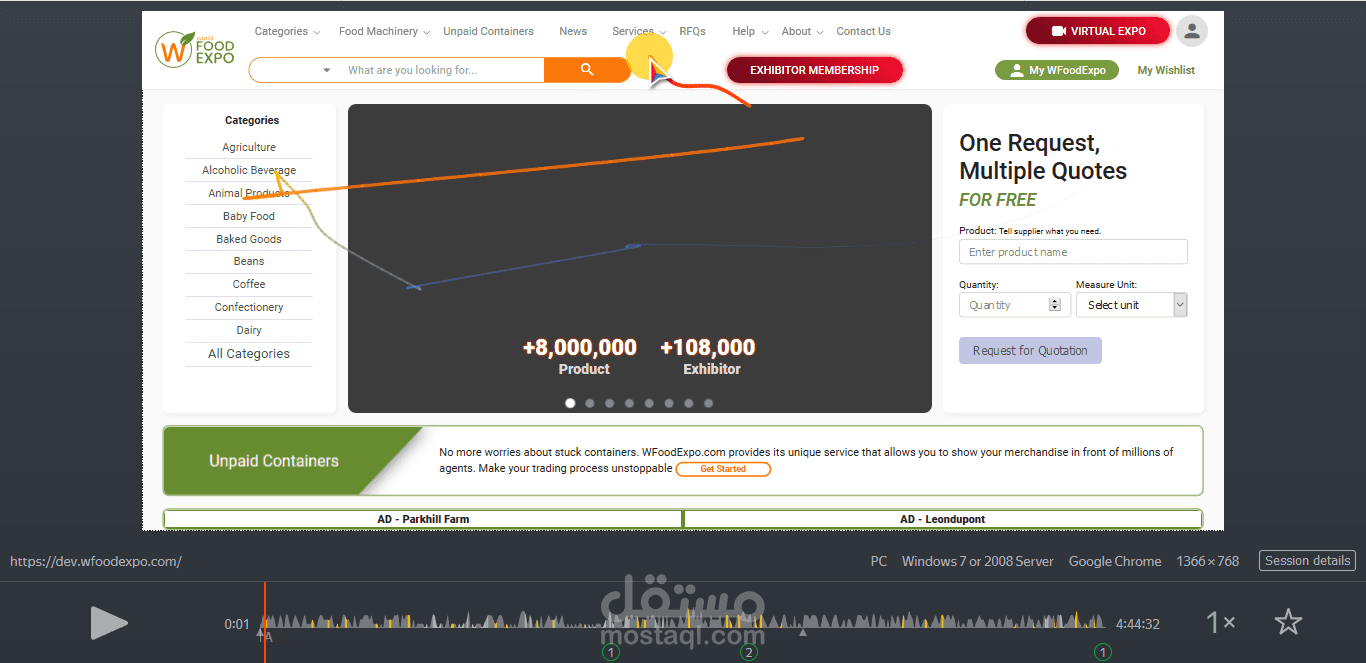
Task: Select the Beans category
Action: 249,261
